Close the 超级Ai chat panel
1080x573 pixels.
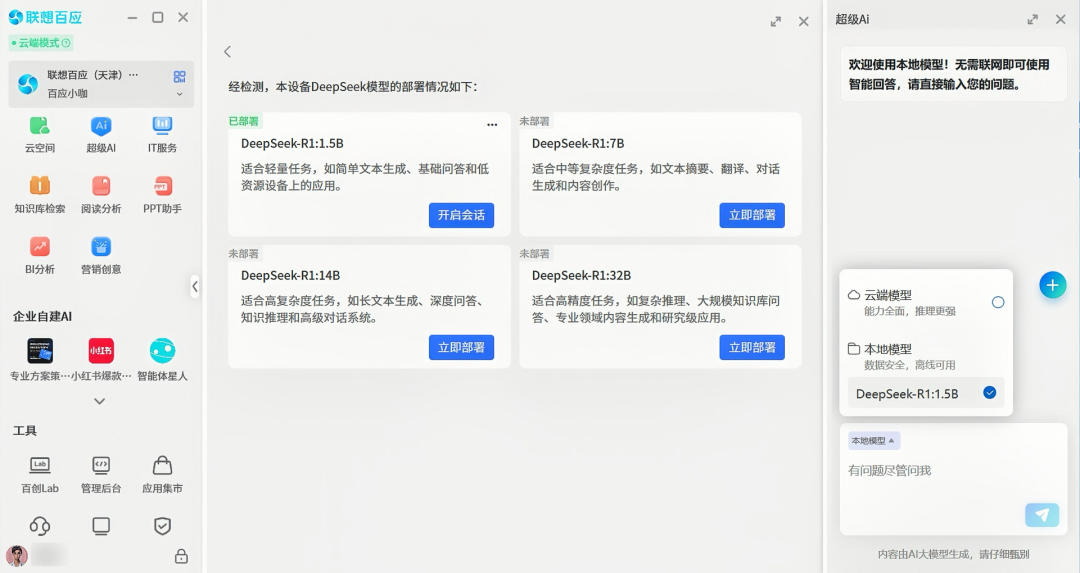click(1061, 19)
